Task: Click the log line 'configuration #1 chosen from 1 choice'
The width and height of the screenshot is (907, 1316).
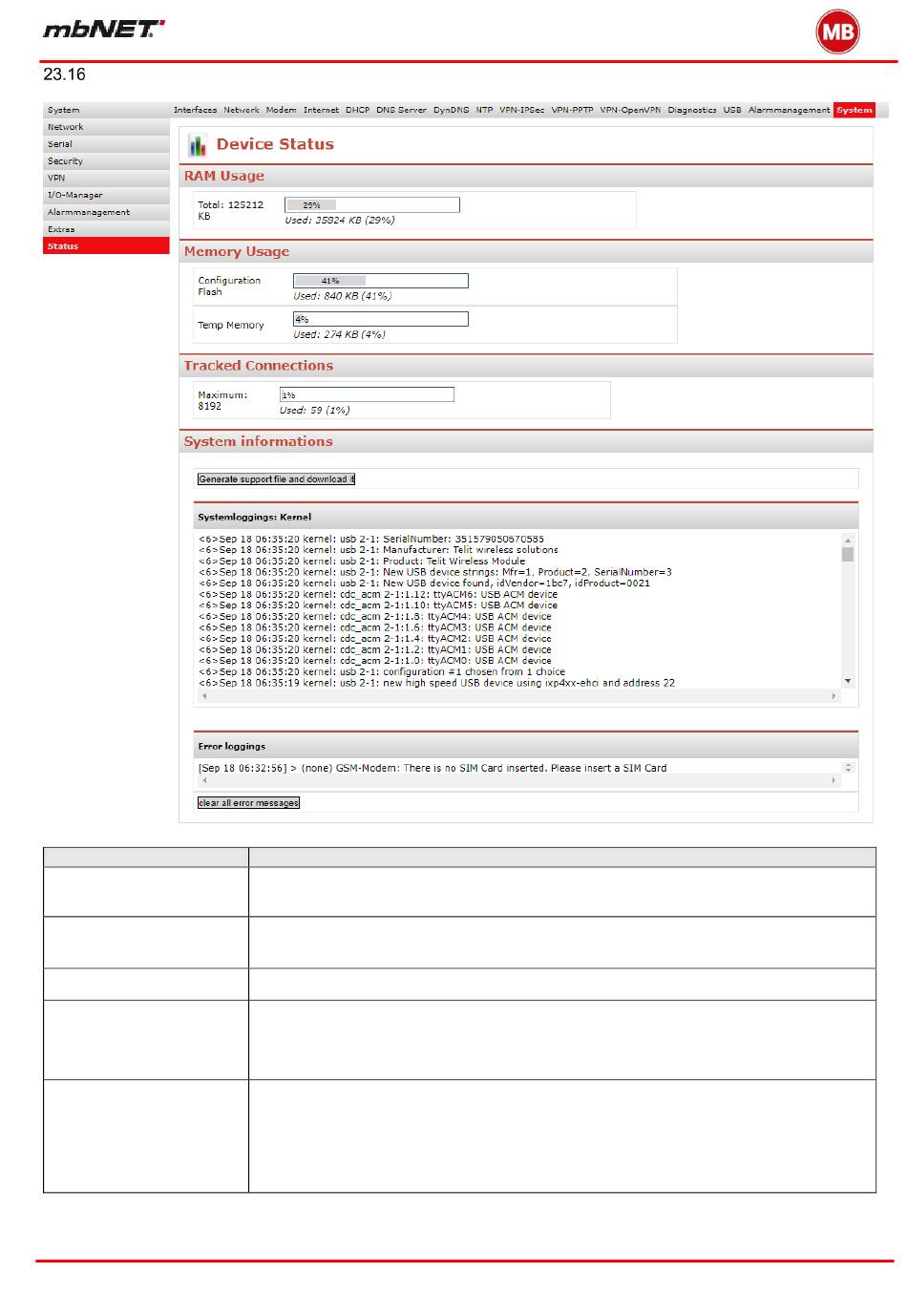Action: pos(382,672)
